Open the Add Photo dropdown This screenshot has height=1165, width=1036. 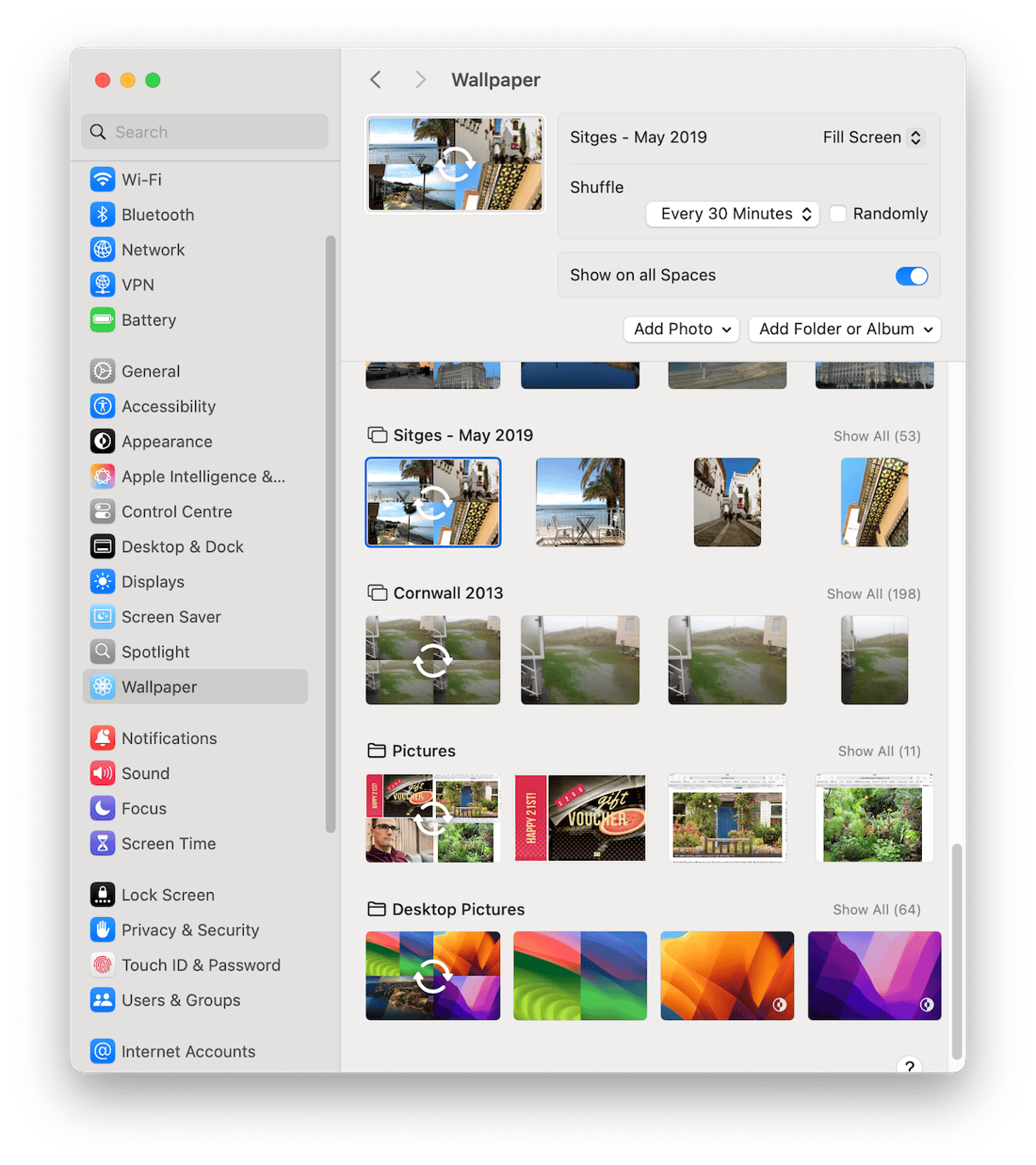[x=682, y=329]
